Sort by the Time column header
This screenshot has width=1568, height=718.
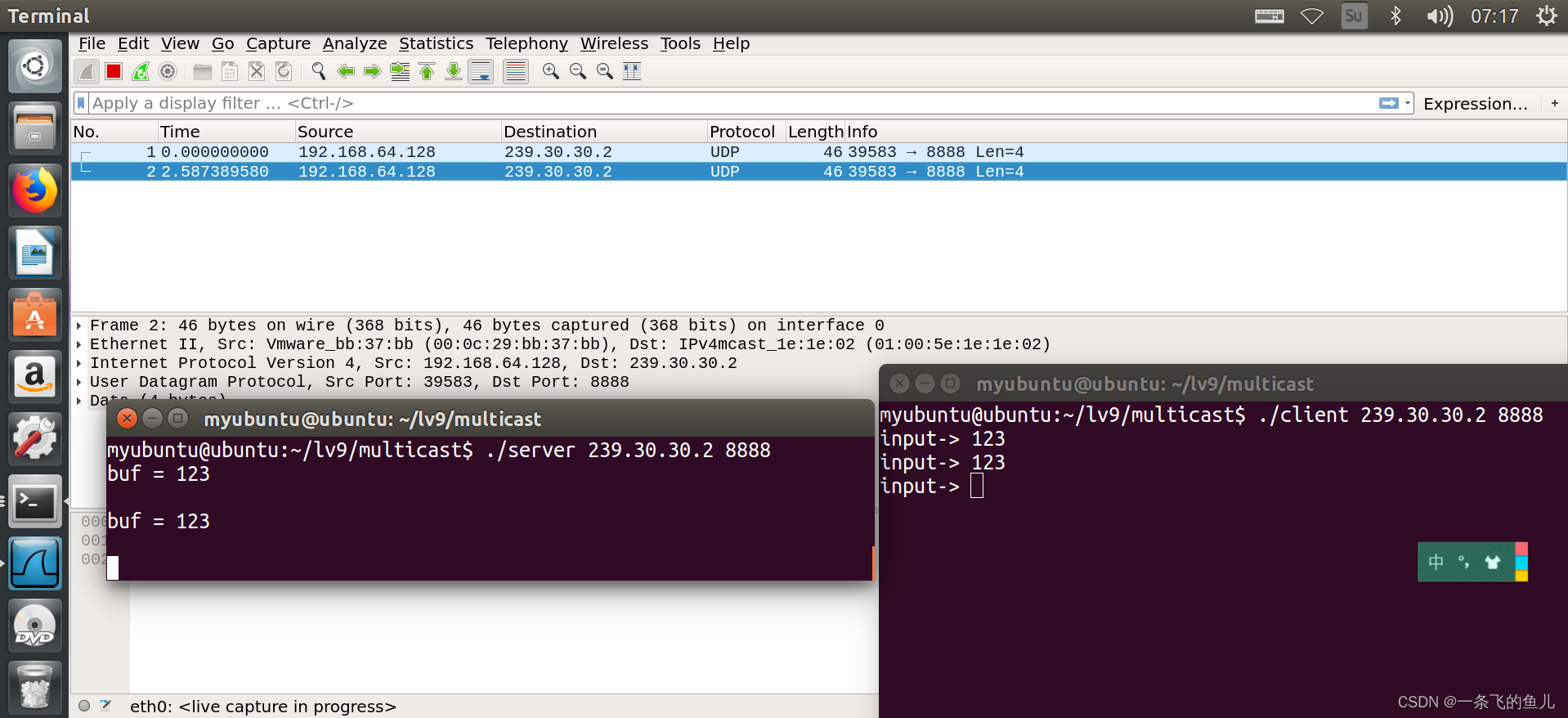(x=226, y=132)
